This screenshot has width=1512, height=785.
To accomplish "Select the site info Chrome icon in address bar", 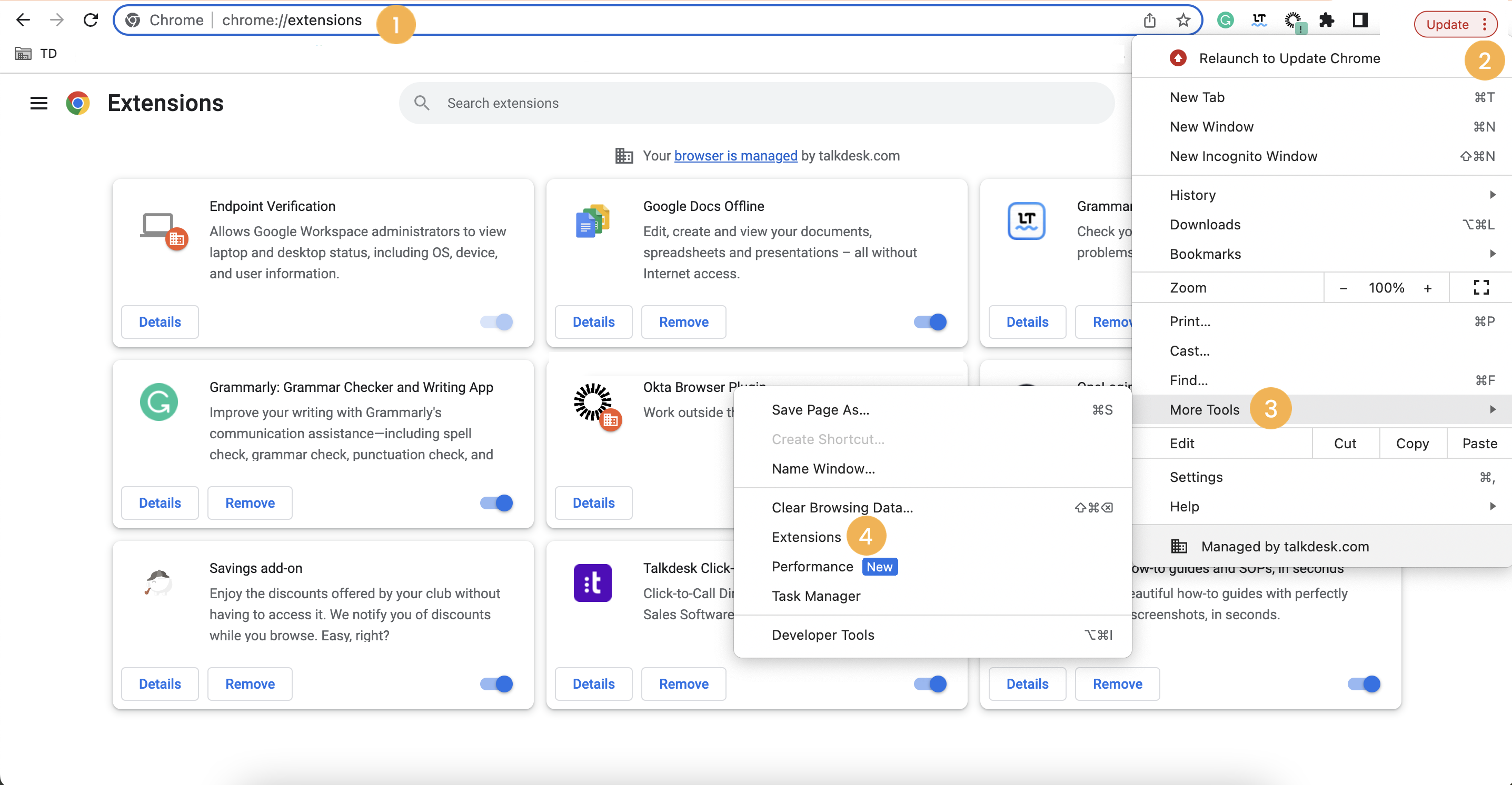I will point(133,21).
